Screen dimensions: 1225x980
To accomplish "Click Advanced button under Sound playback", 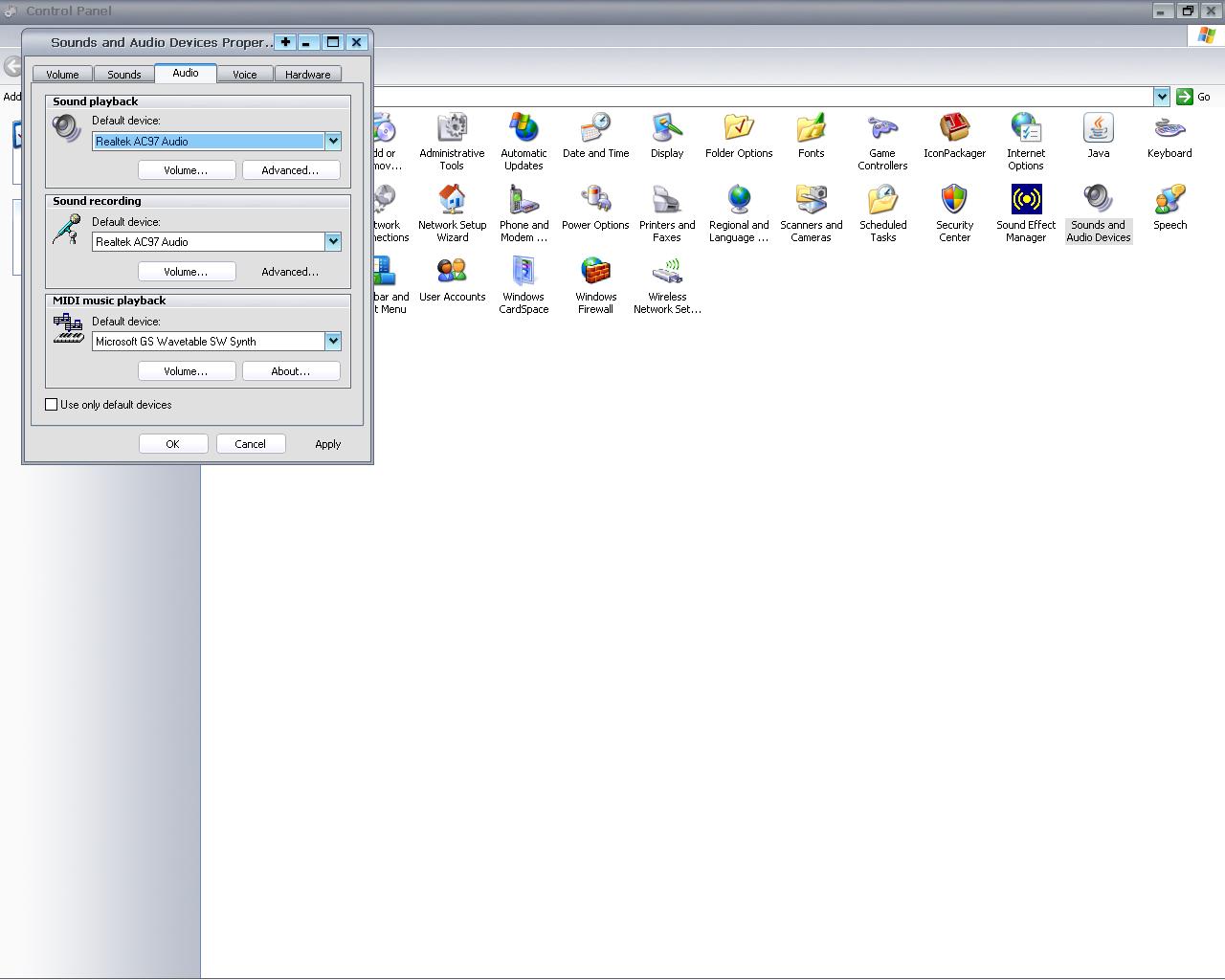I will coord(291,170).
